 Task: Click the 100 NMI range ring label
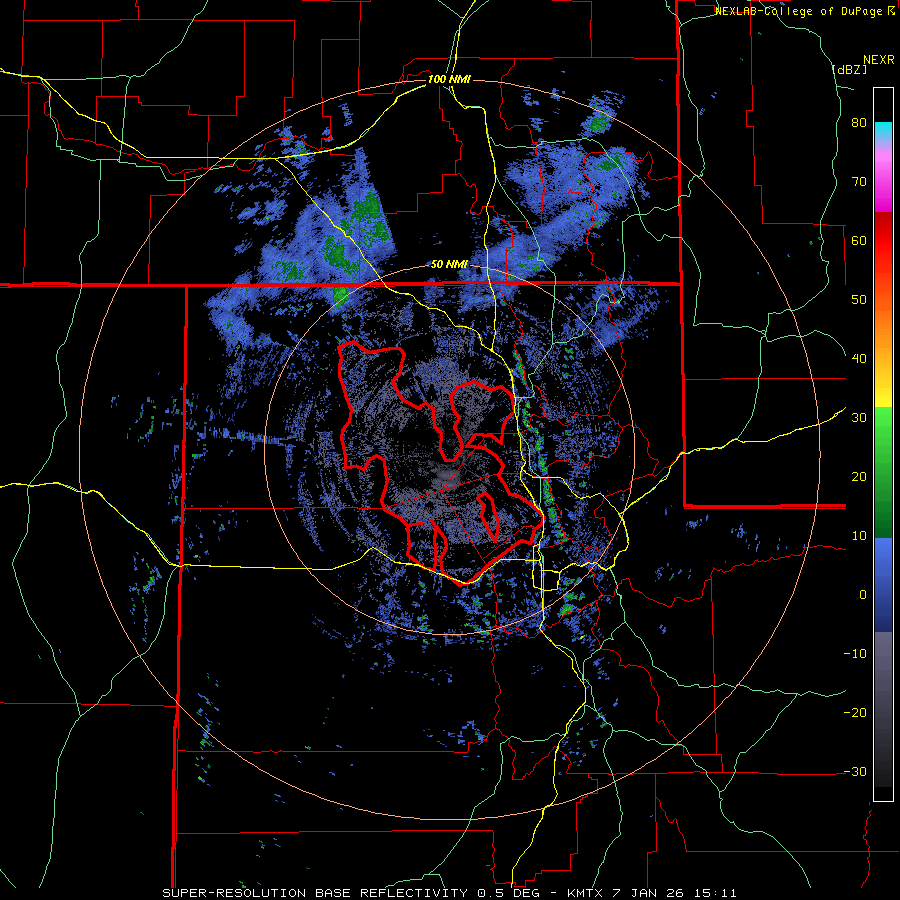click(x=449, y=79)
